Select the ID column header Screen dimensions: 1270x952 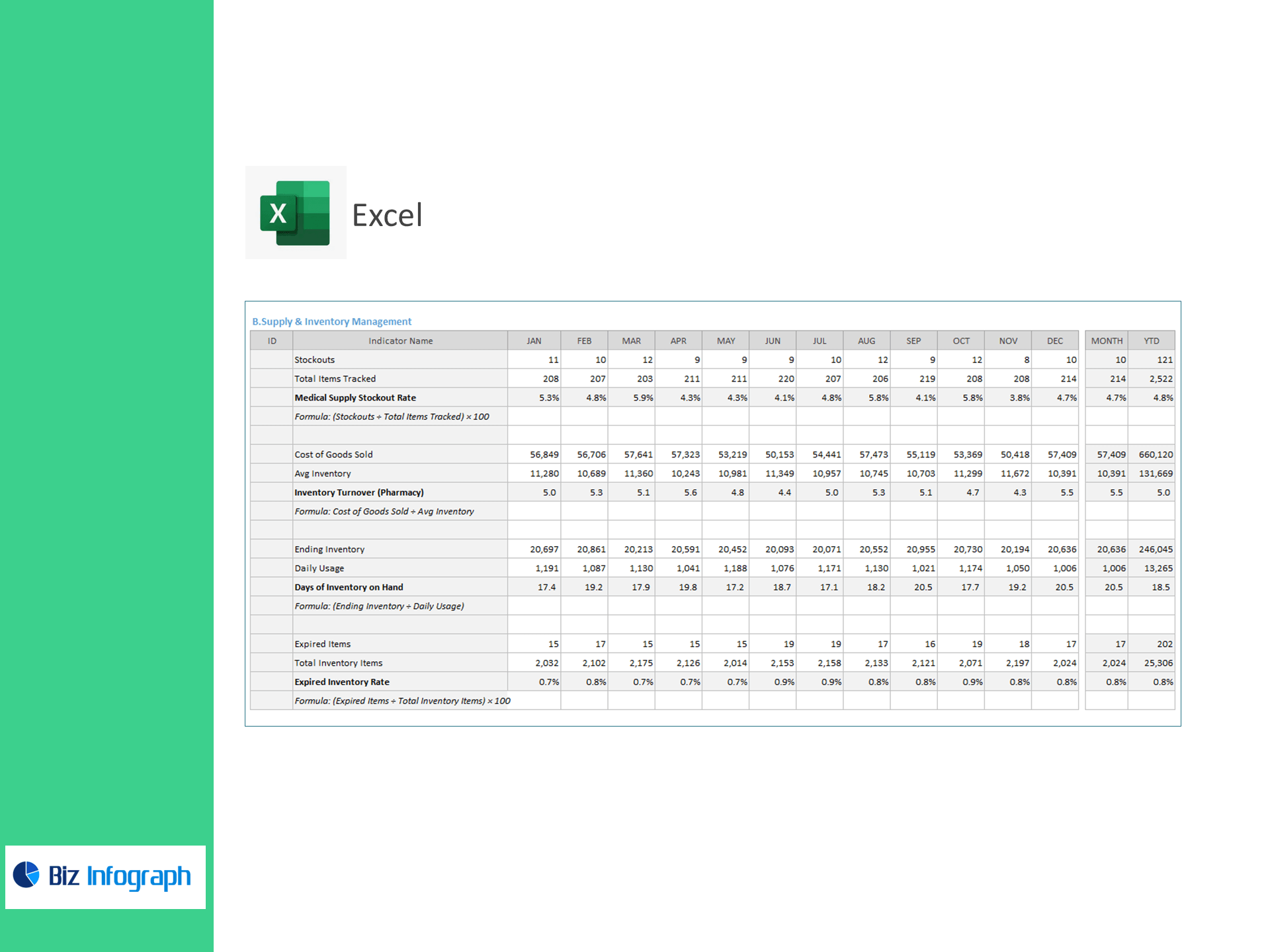272,340
